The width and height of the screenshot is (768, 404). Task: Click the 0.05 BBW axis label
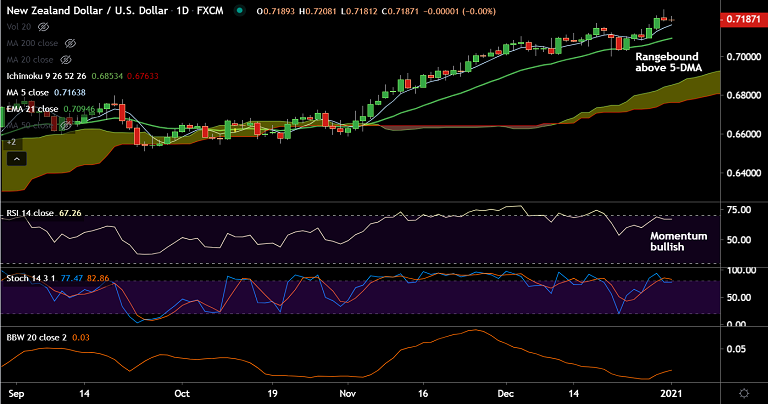[x=736, y=349]
